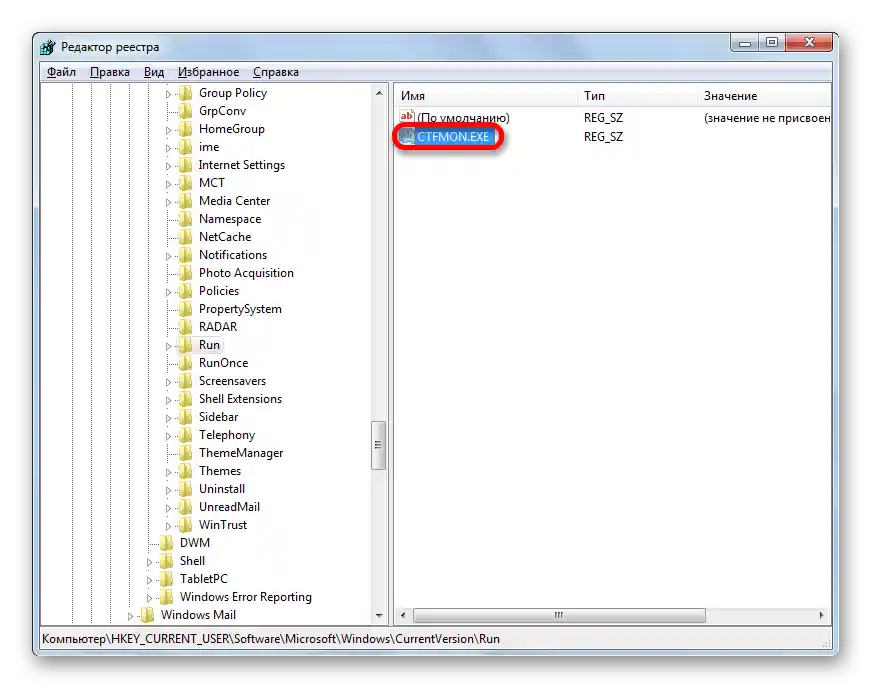This screenshot has height=689, width=872.
Task: Click the GrpConv folder icon
Action: (x=186, y=111)
